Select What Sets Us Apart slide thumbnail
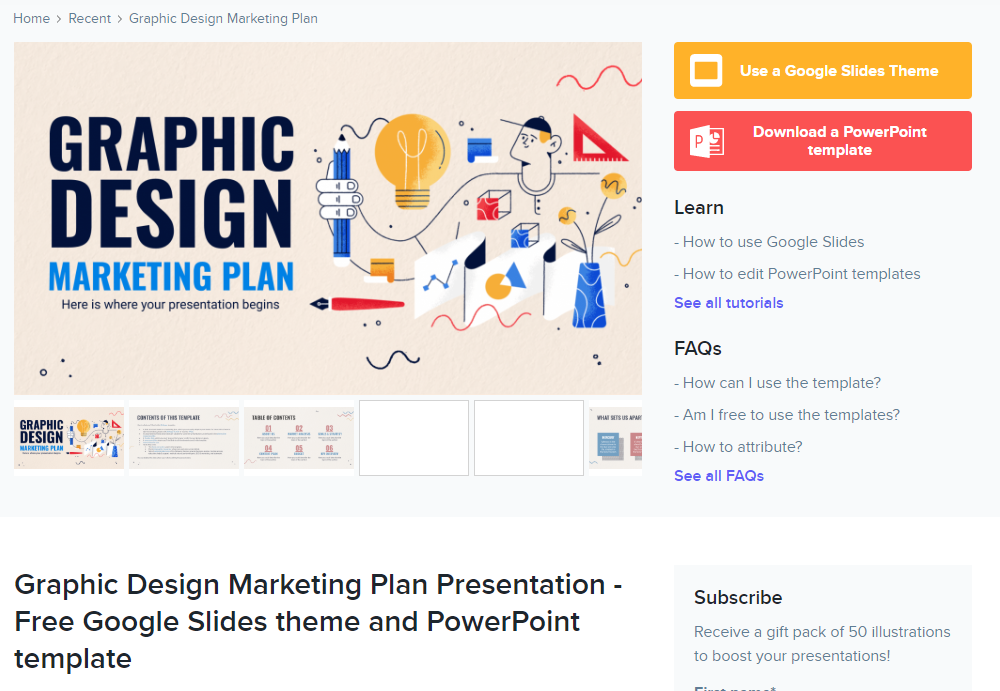This screenshot has width=1000, height=691. tap(615, 438)
